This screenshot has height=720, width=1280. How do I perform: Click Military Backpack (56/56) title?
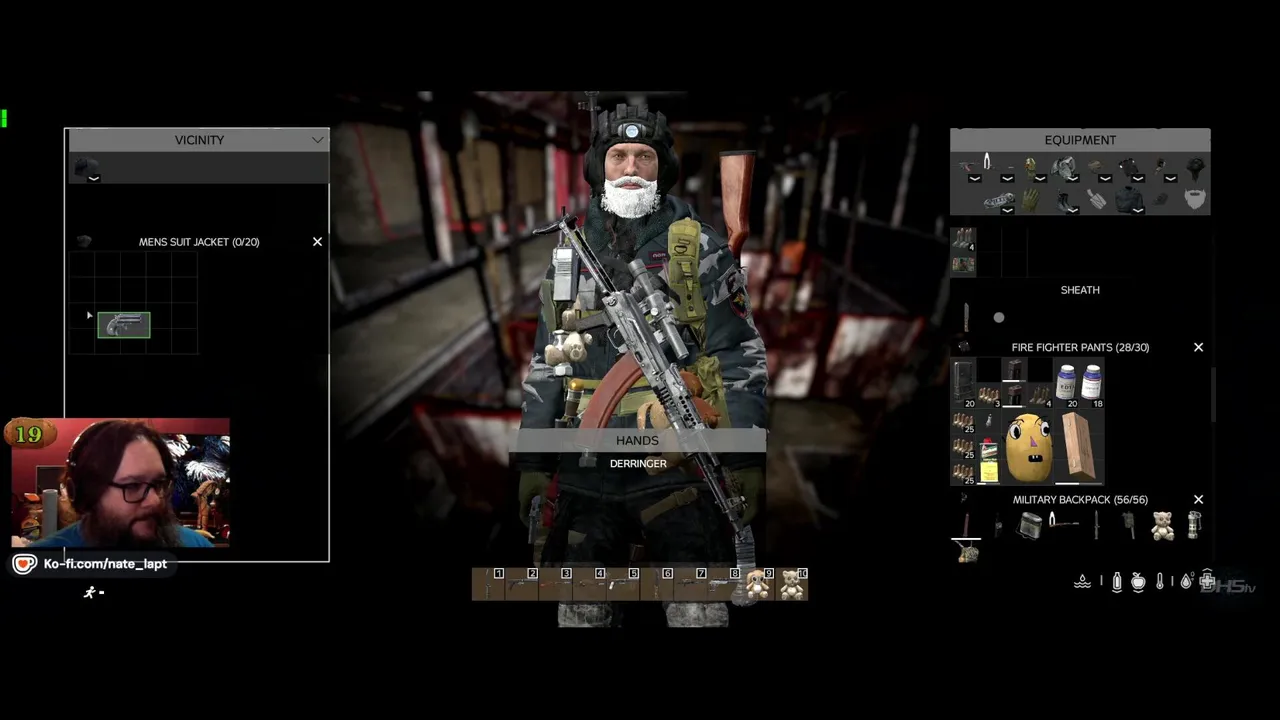point(1080,499)
